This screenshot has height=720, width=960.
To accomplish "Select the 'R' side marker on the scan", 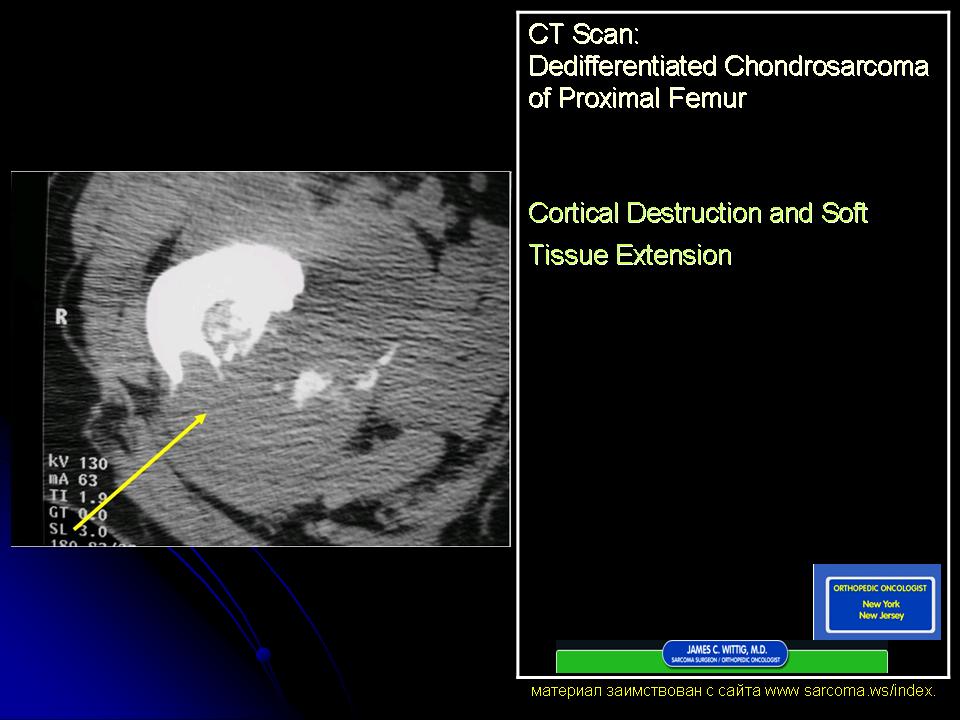I will click(x=59, y=318).
